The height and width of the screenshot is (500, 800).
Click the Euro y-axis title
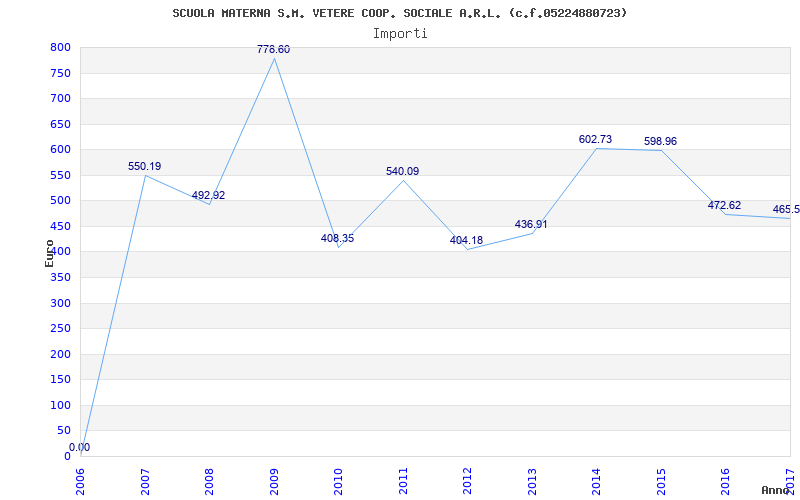49,253
